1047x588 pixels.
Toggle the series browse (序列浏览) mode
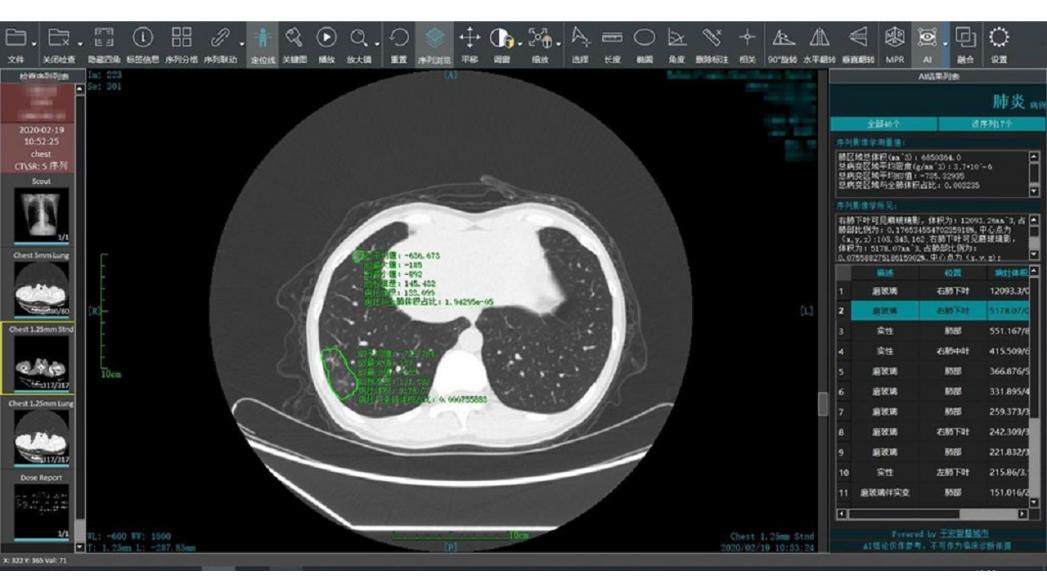[x=433, y=38]
